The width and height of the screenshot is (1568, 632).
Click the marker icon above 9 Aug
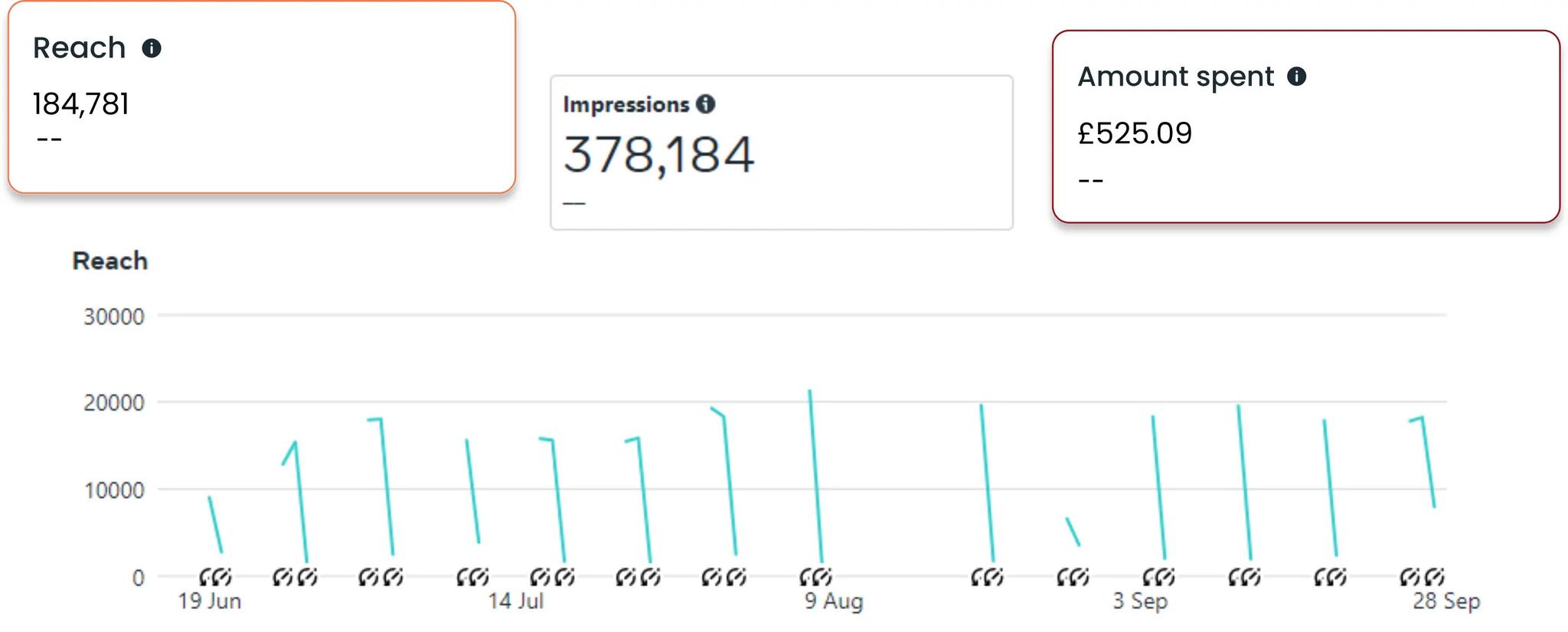pyautogui.click(x=815, y=576)
